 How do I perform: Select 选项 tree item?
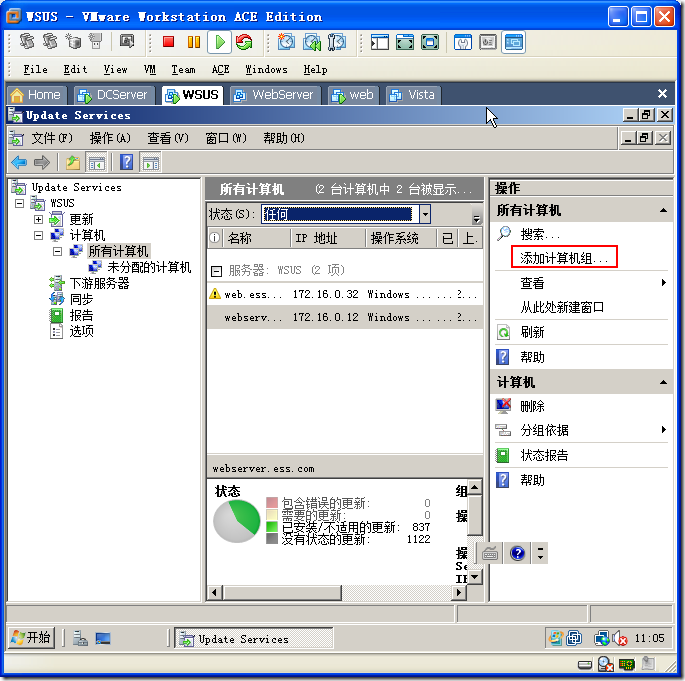(x=81, y=331)
